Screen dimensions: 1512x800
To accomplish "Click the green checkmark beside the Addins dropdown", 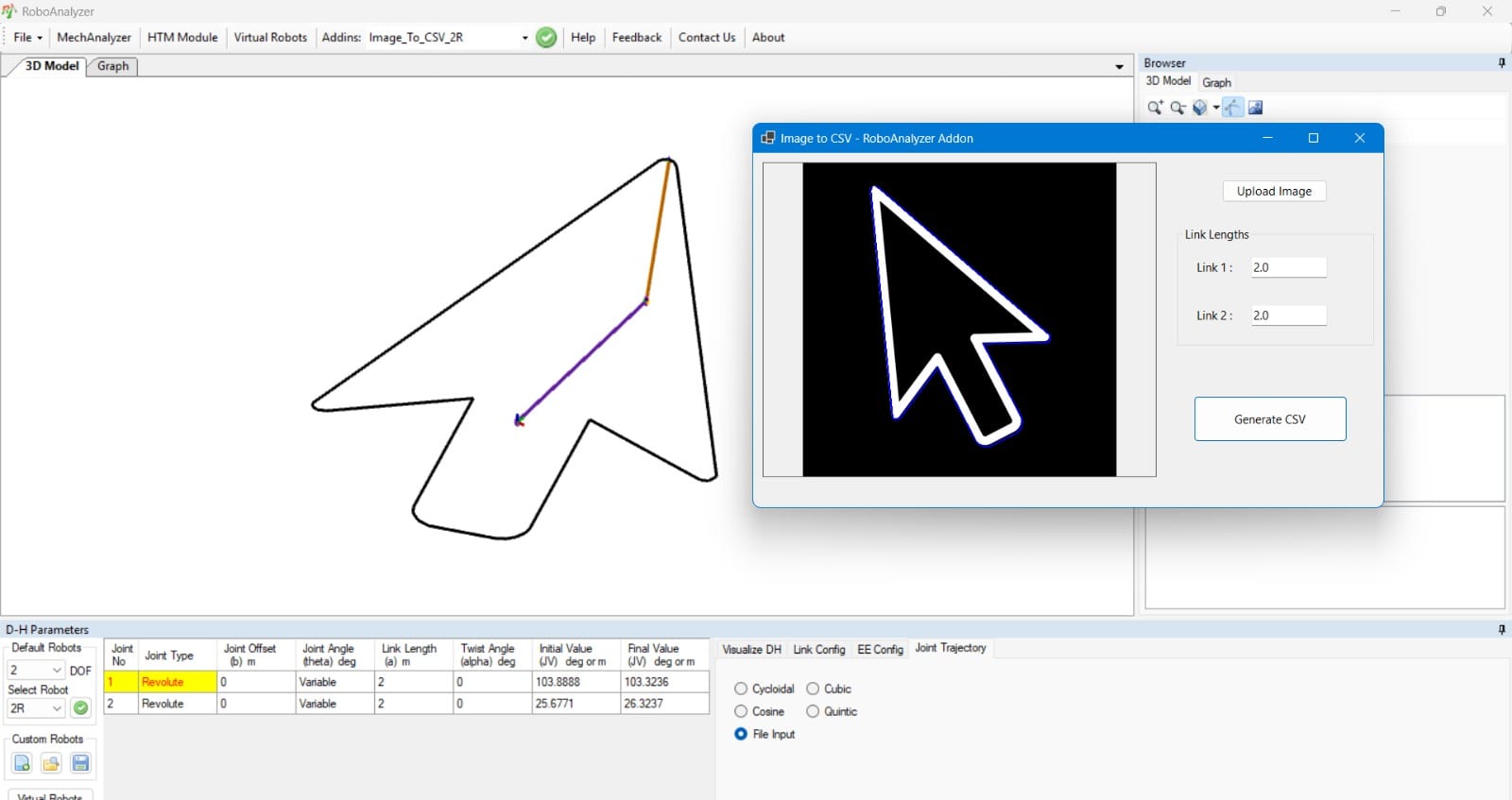I will (x=546, y=38).
